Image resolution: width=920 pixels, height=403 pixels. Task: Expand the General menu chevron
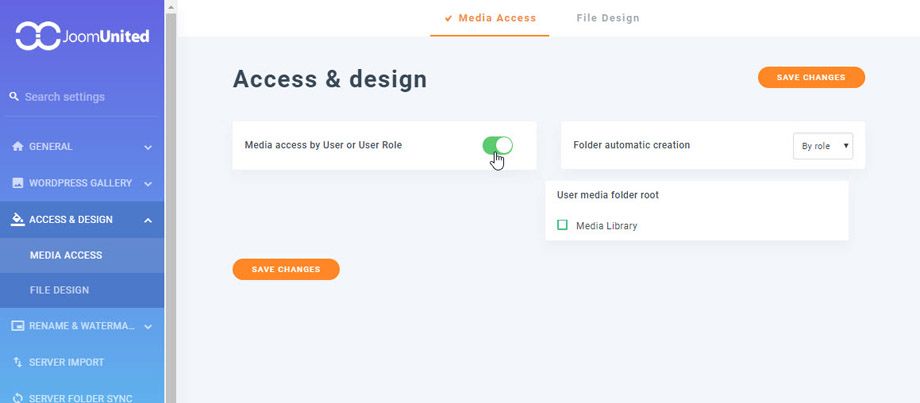[148, 147]
